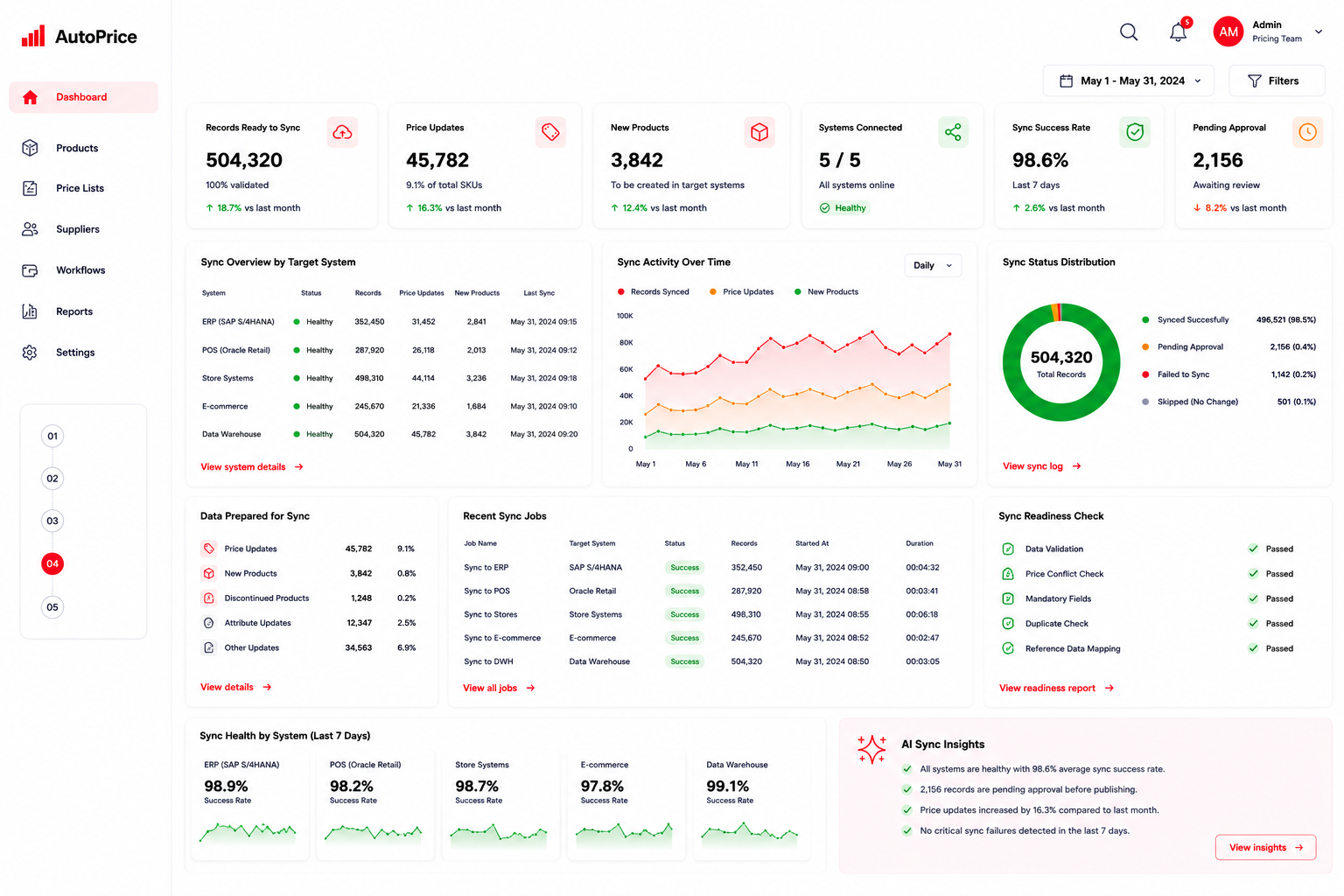Screen dimensions: 1344x896
Task: Open Price Lists page
Action: (x=80, y=188)
